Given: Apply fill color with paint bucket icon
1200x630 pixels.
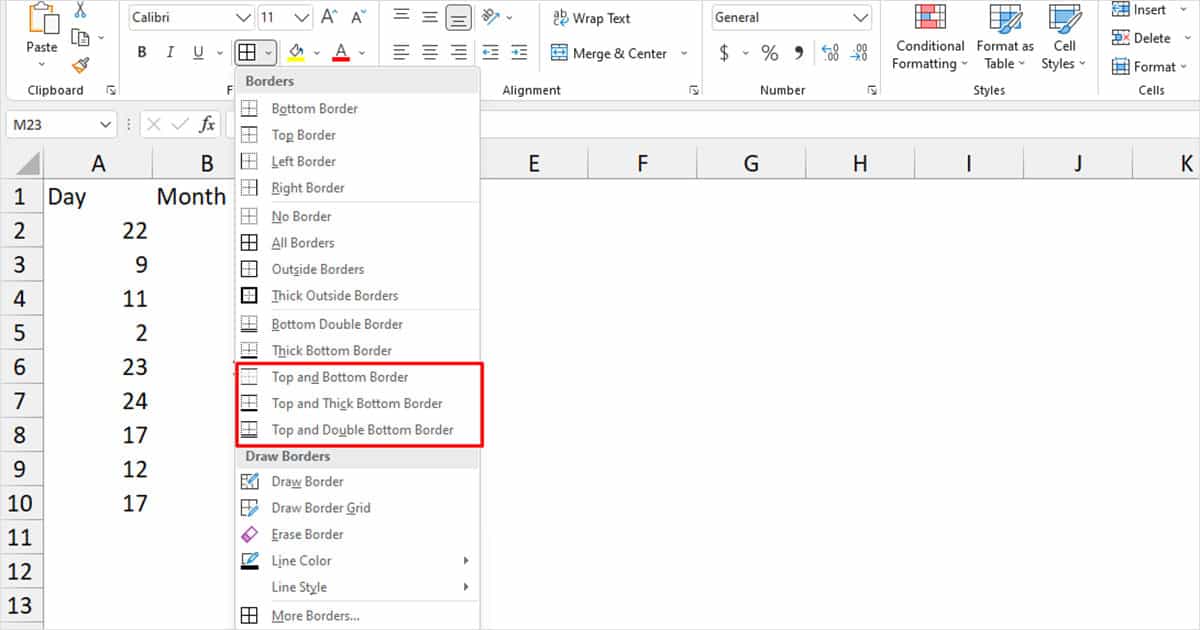Looking at the screenshot, I should 296,53.
